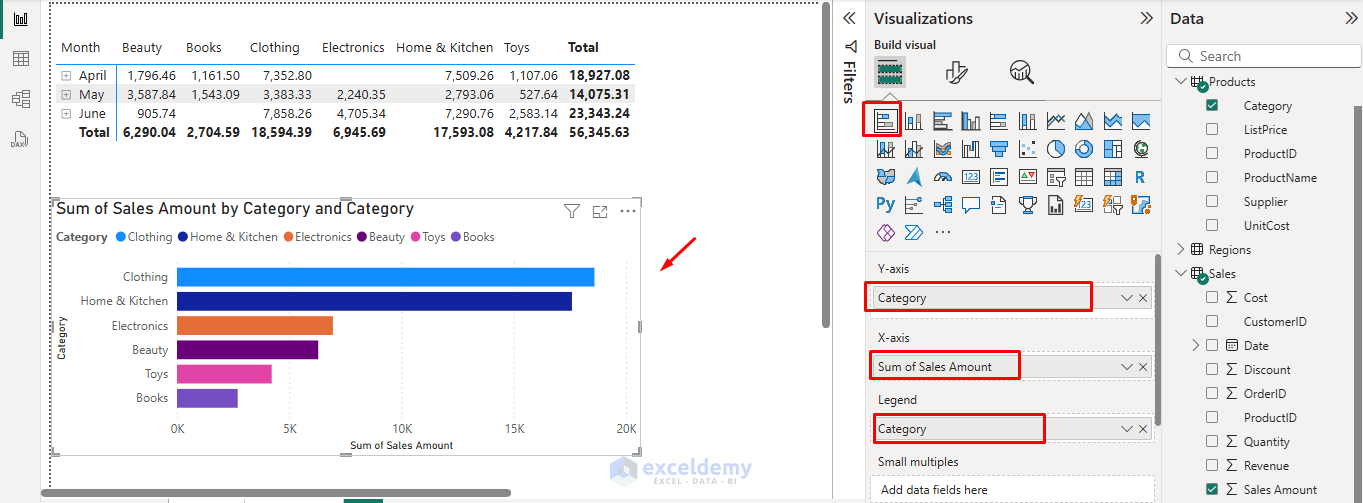The image size is (1363, 503).
Task: Open Sum of Sales Amount dropdown arrow
Action: click(x=1127, y=367)
